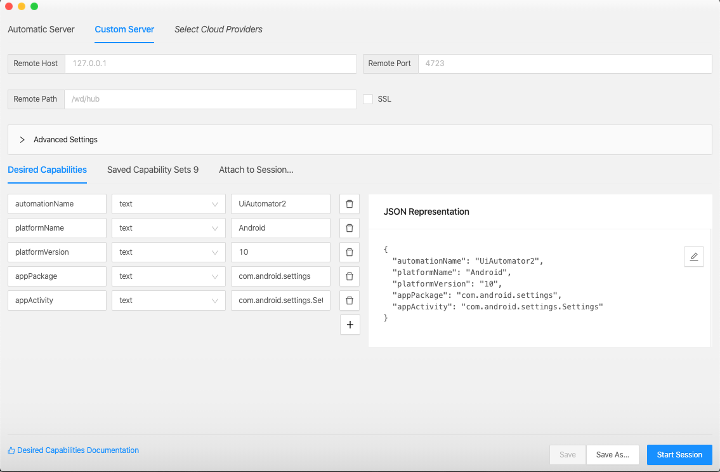Edit the appPackage name field
The height and width of the screenshot is (472, 720).
pyautogui.click(x=57, y=276)
